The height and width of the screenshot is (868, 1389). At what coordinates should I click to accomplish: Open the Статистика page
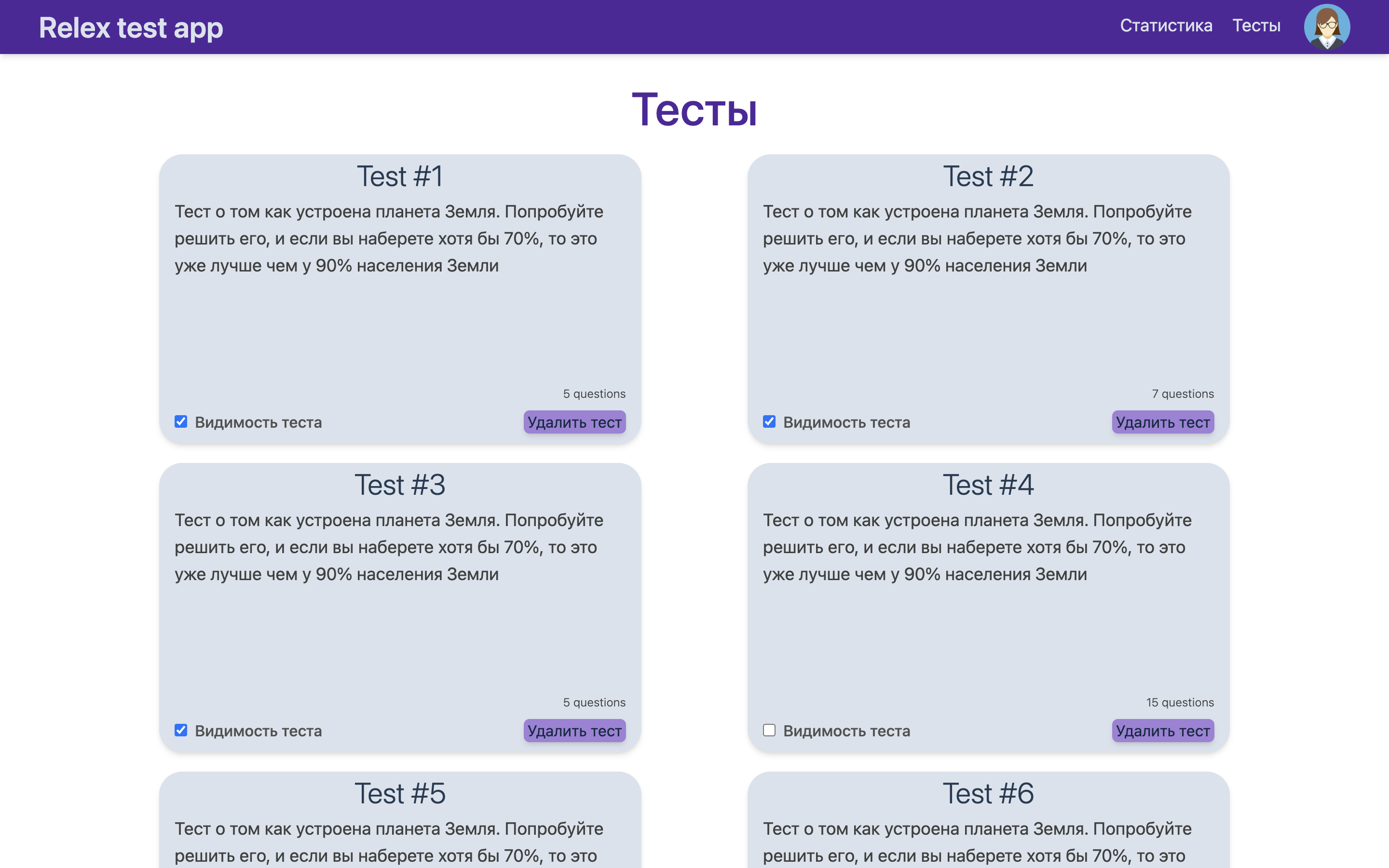[x=1166, y=26]
